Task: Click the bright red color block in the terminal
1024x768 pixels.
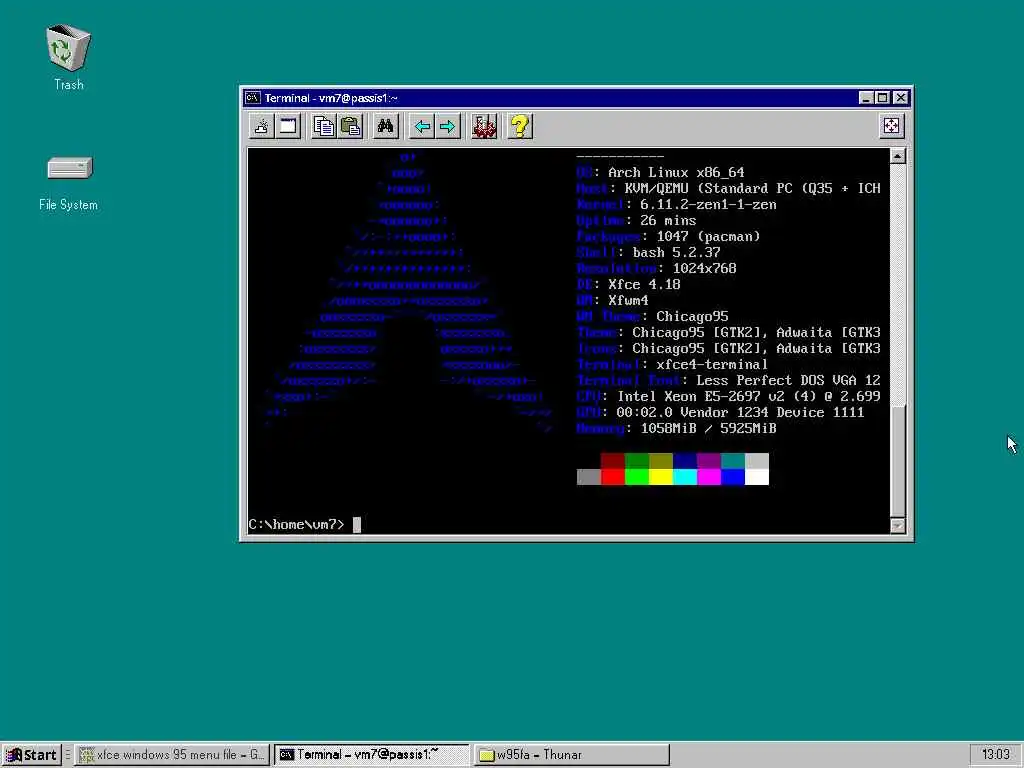Action: [613, 477]
